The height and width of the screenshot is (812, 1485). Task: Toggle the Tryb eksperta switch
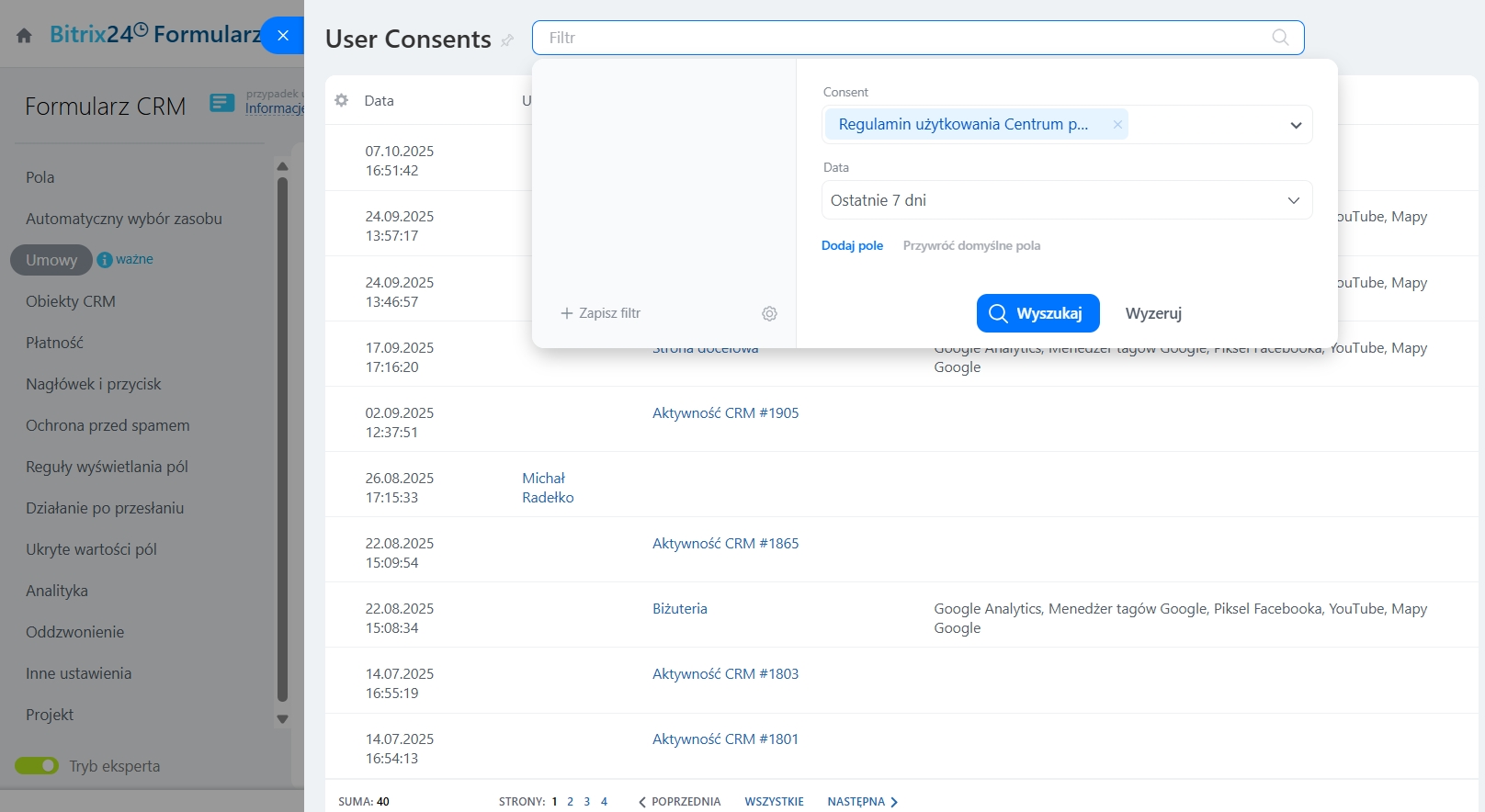(x=37, y=766)
